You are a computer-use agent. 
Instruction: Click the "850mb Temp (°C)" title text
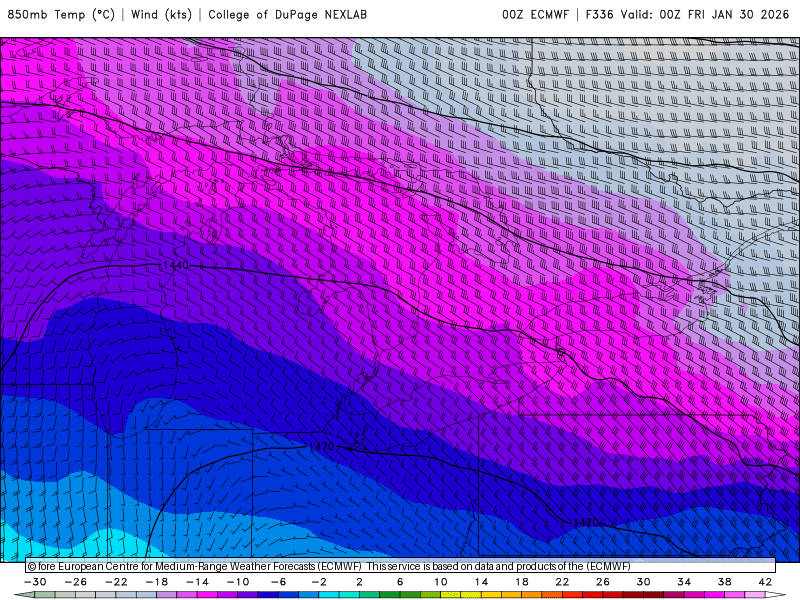coord(61,15)
